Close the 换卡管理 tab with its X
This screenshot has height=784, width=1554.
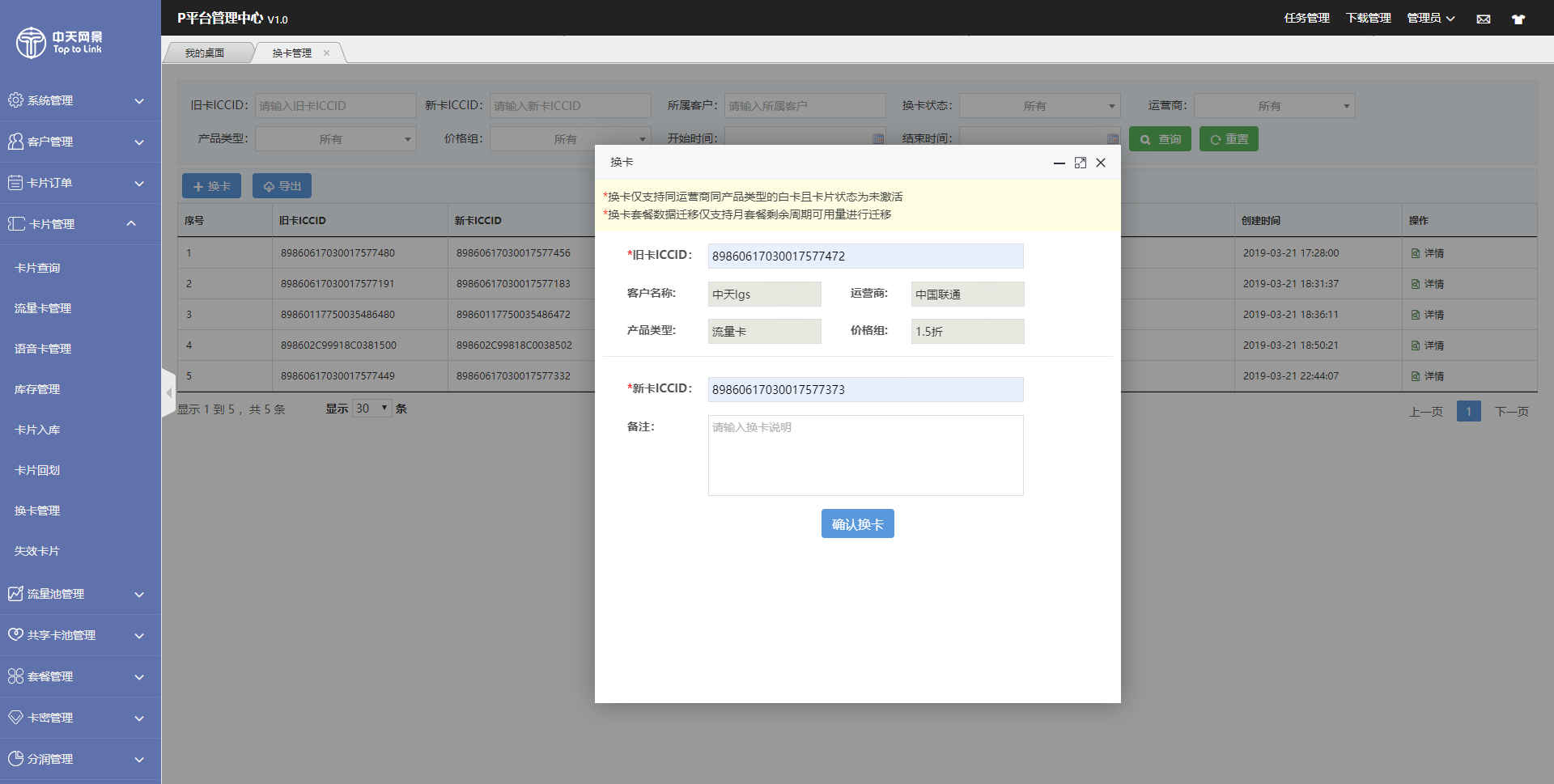pyautogui.click(x=327, y=53)
